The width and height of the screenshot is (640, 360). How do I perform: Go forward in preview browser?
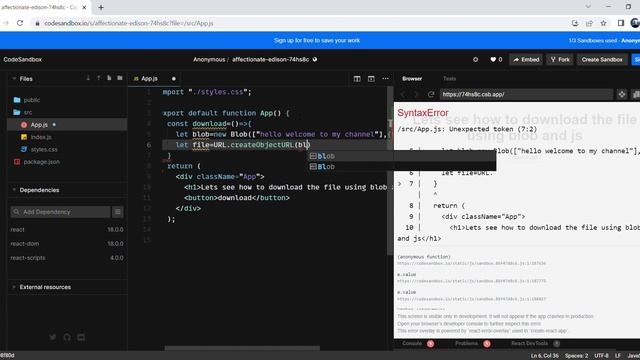416,94
